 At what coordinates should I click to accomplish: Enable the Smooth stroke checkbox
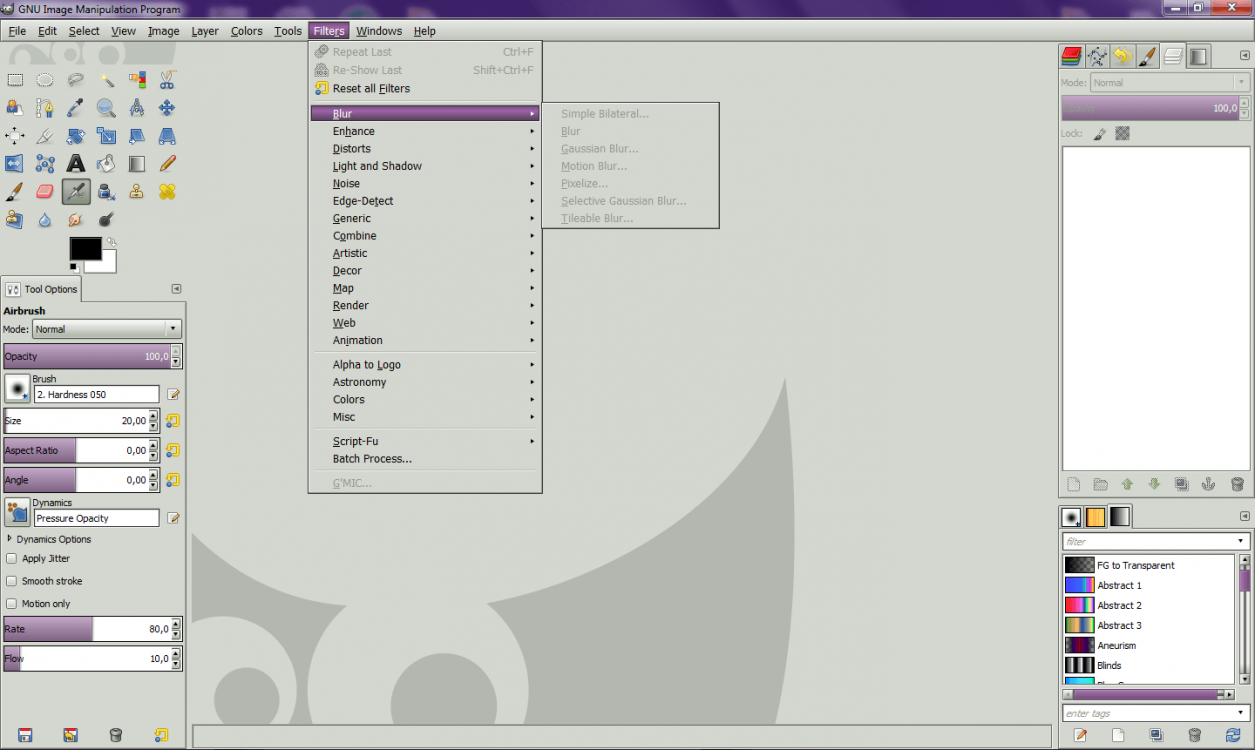coord(12,581)
